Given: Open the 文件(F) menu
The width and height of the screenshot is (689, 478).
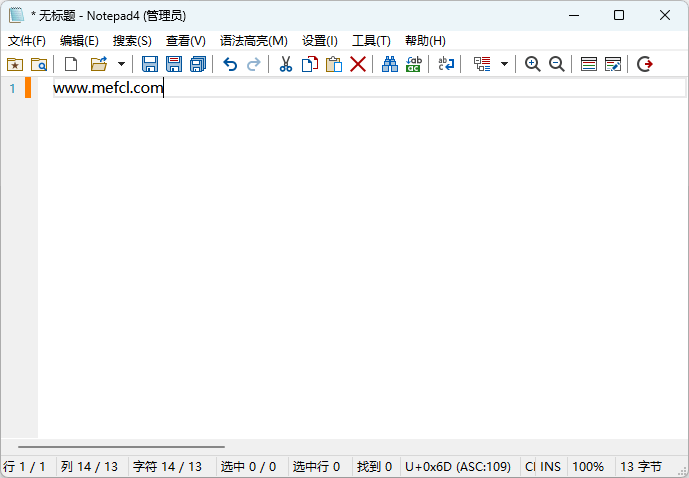Looking at the screenshot, I should tap(27, 41).
